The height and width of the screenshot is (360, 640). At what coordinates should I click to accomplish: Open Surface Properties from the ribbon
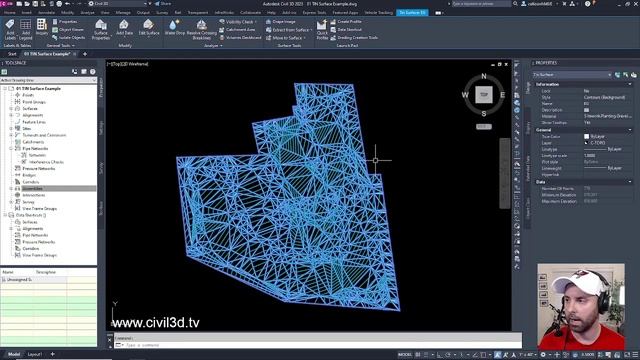pyautogui.click(x=101, y=29)
